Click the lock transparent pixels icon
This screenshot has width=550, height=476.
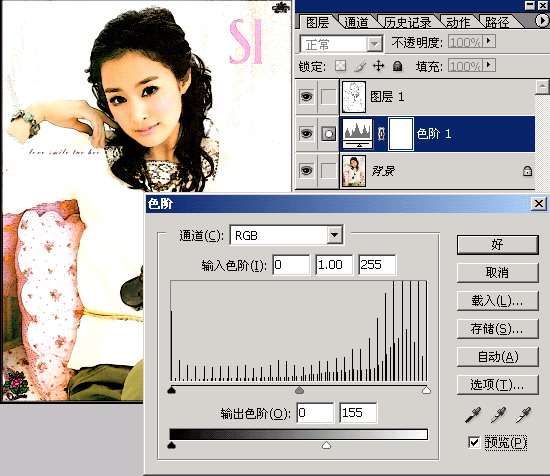[340, 66]
